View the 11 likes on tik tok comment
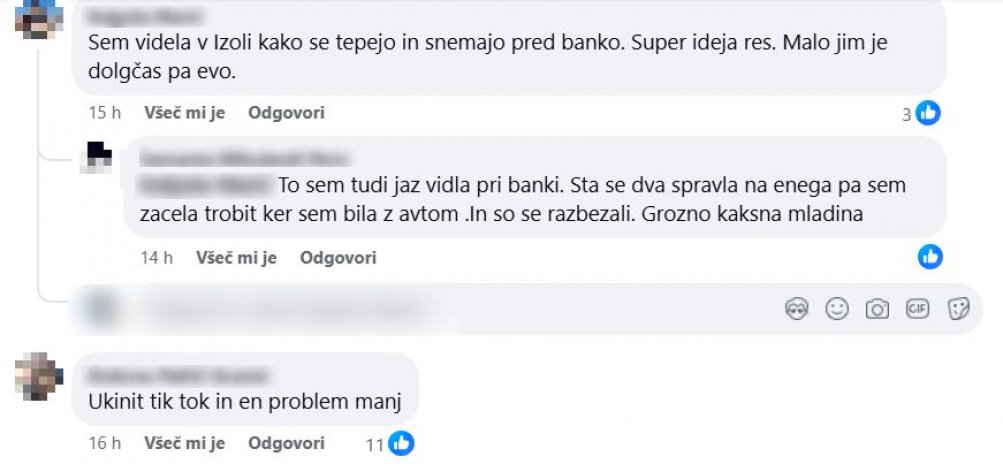Screen dimensions: 1003x464 tap(390, 443)
